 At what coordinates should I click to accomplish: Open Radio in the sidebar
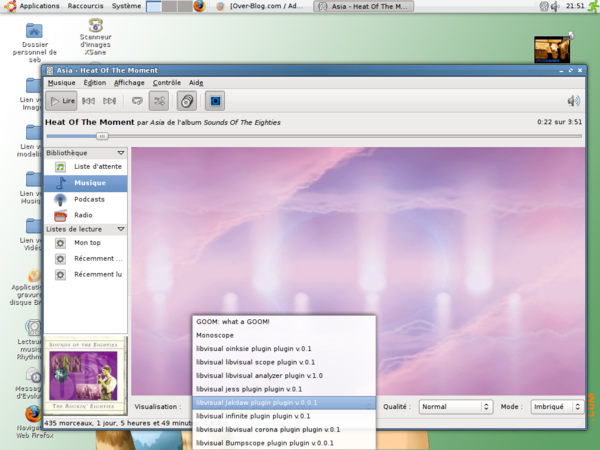click(x=86, y=215)
